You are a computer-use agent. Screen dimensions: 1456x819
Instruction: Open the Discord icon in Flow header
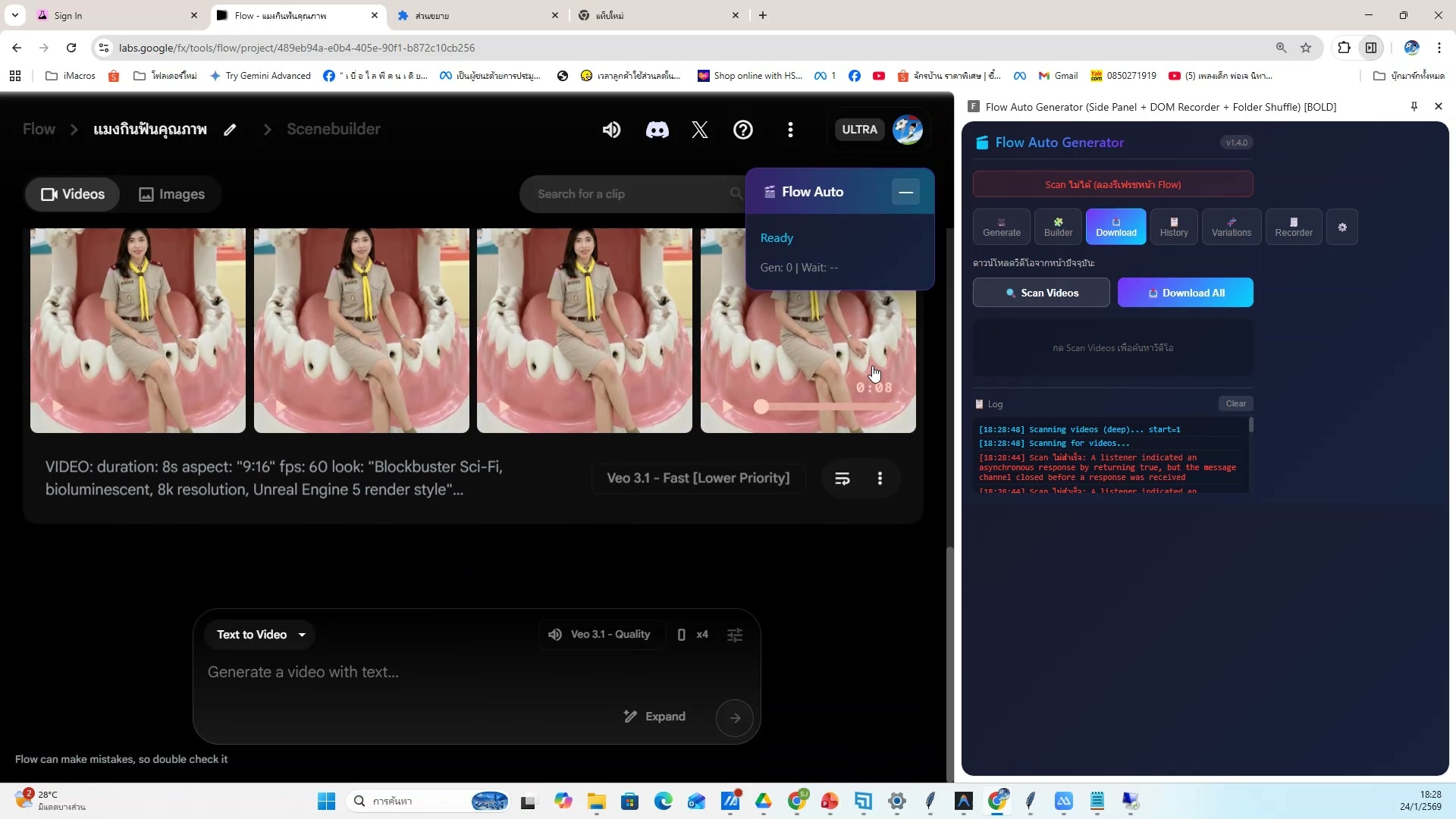[657, 130]
